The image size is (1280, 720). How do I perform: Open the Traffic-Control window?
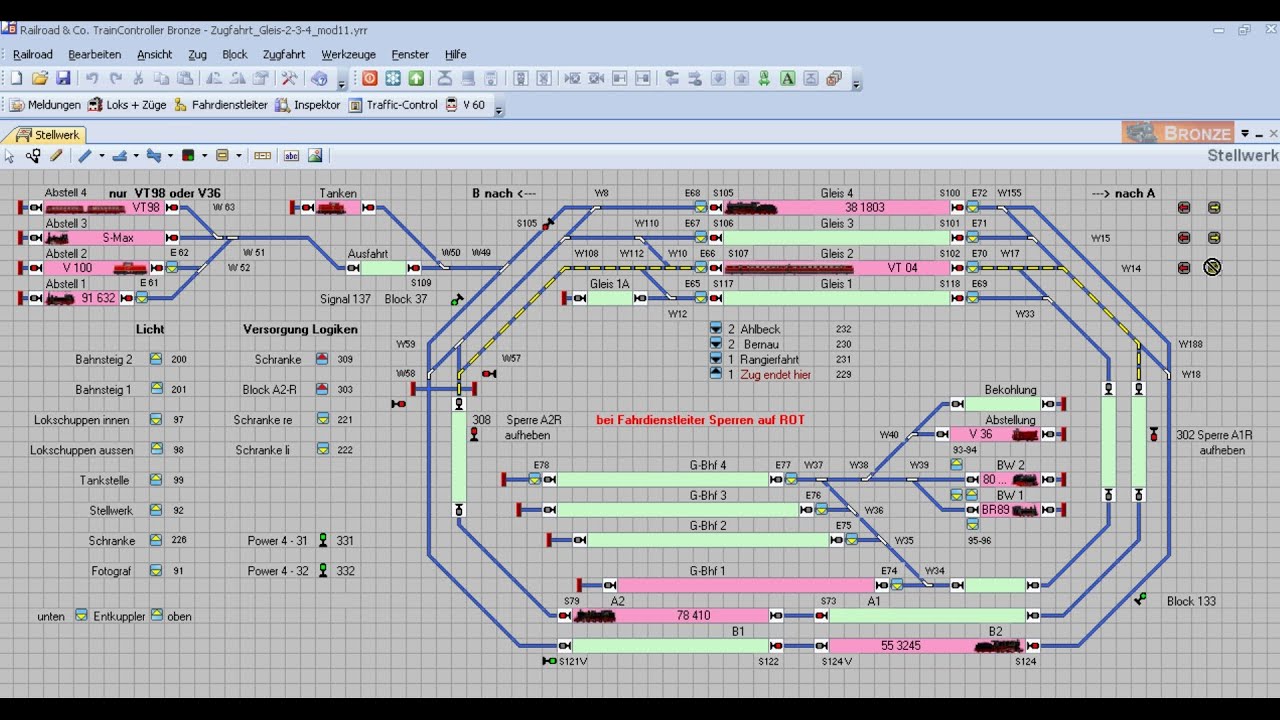tap(393, 105)
